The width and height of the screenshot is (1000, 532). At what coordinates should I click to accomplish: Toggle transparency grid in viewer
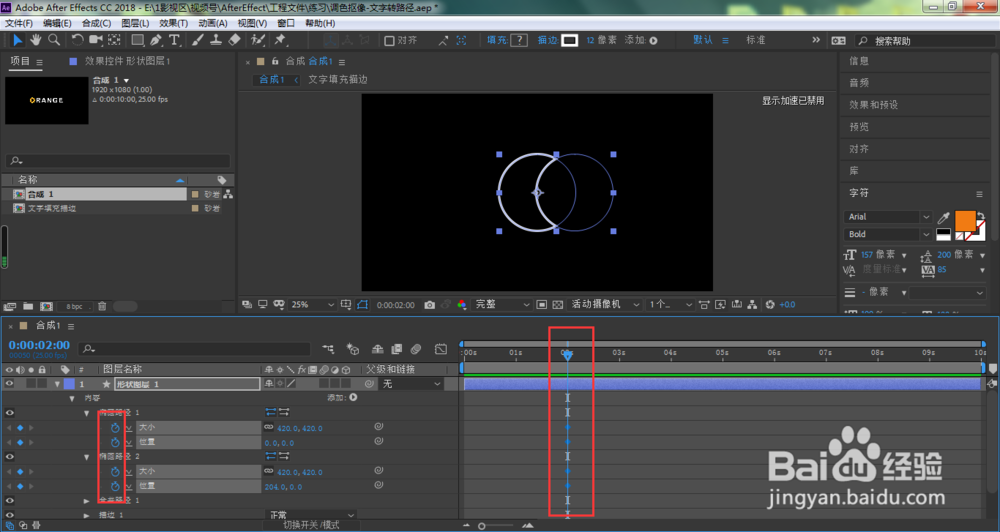[x=558, y=305]
